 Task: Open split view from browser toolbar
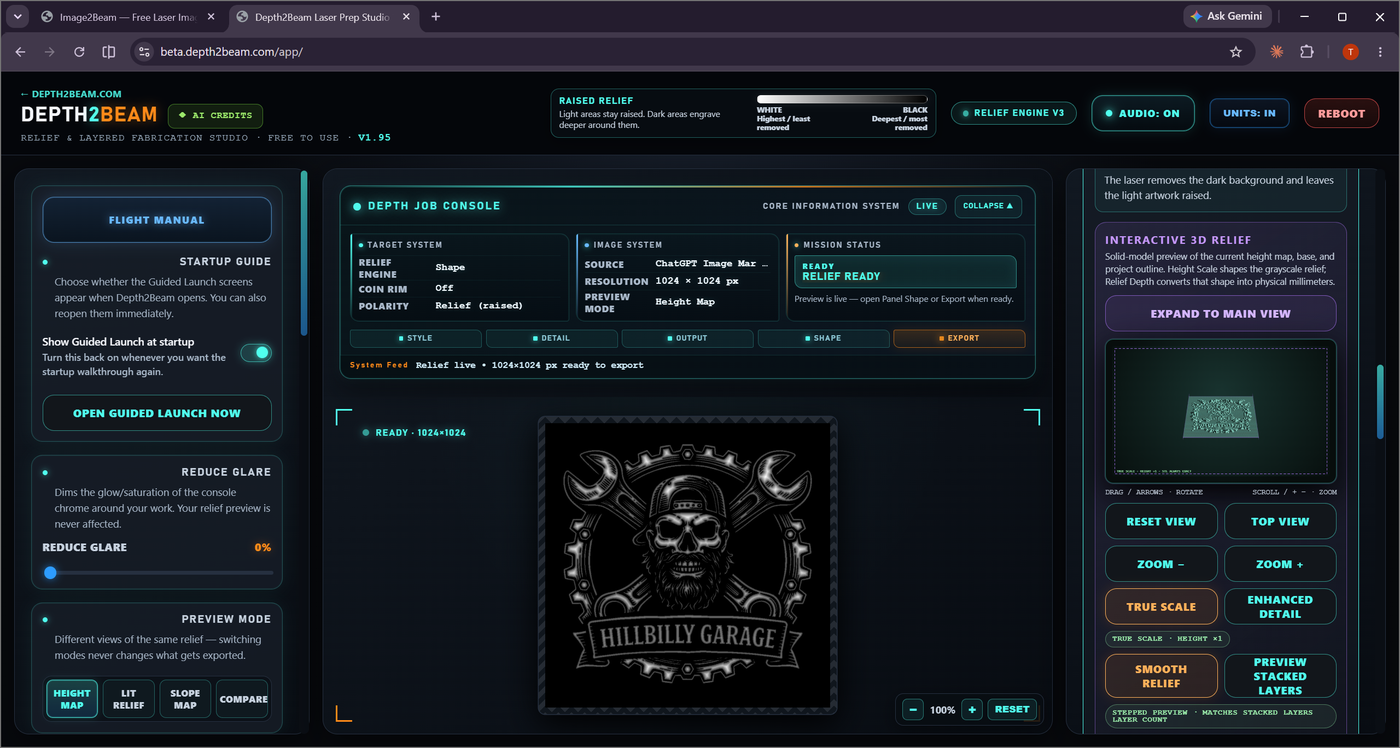pos(109,52)
